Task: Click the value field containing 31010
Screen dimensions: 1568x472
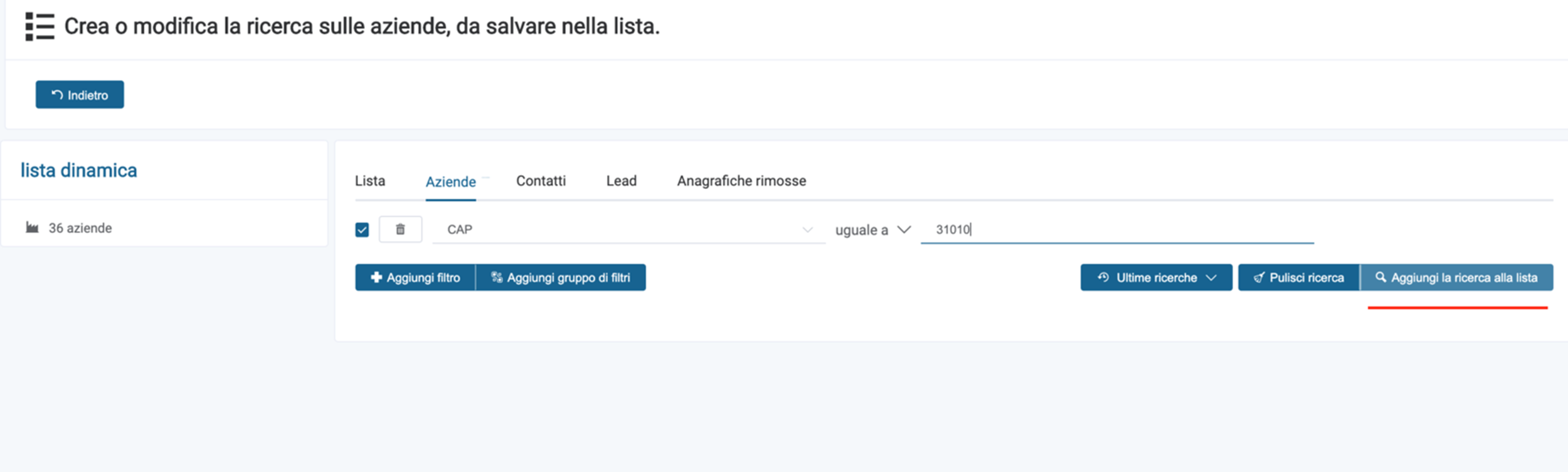Action: coord(1117,230)
